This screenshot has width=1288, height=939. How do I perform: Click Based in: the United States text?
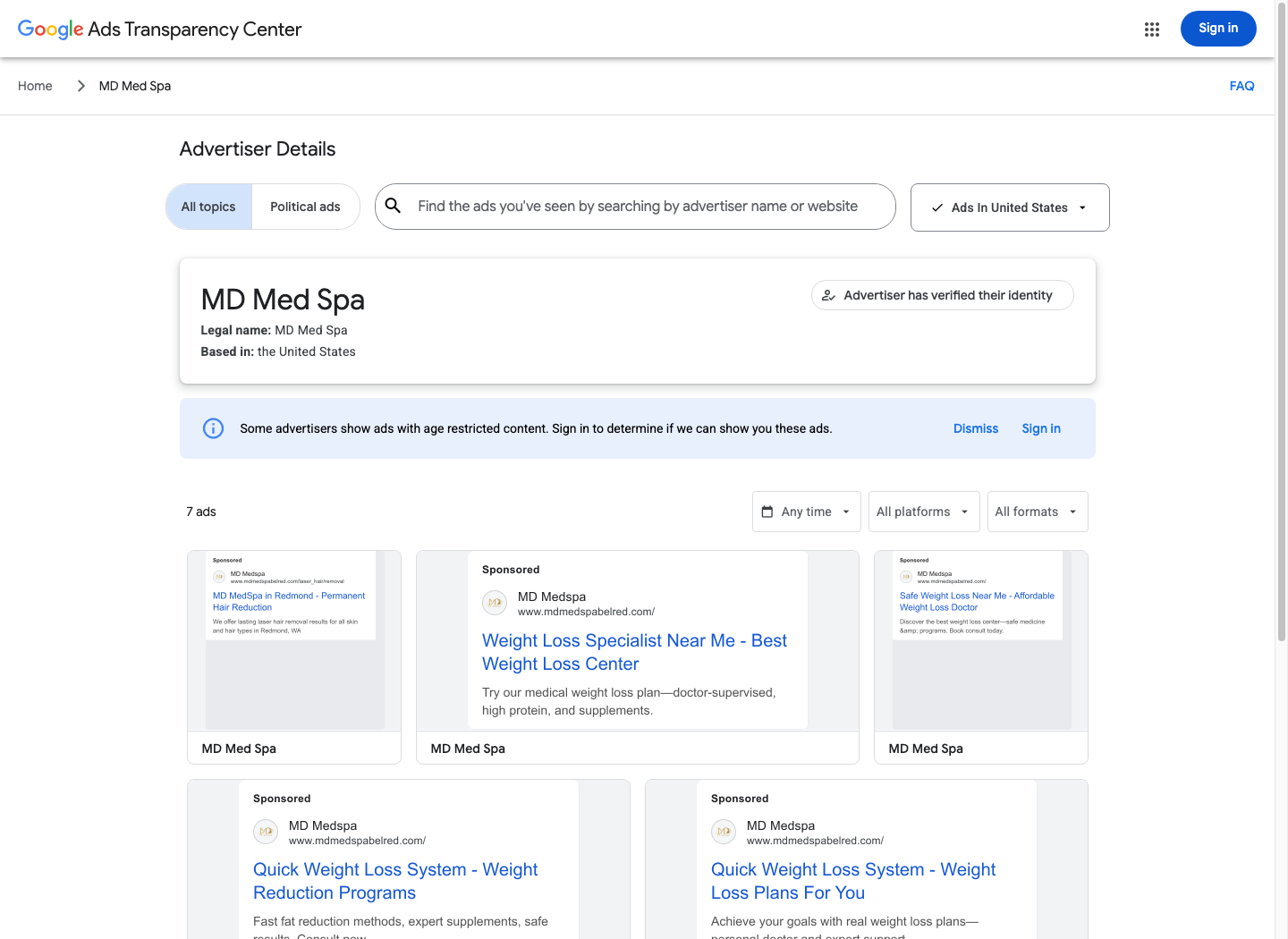[278, 351]
